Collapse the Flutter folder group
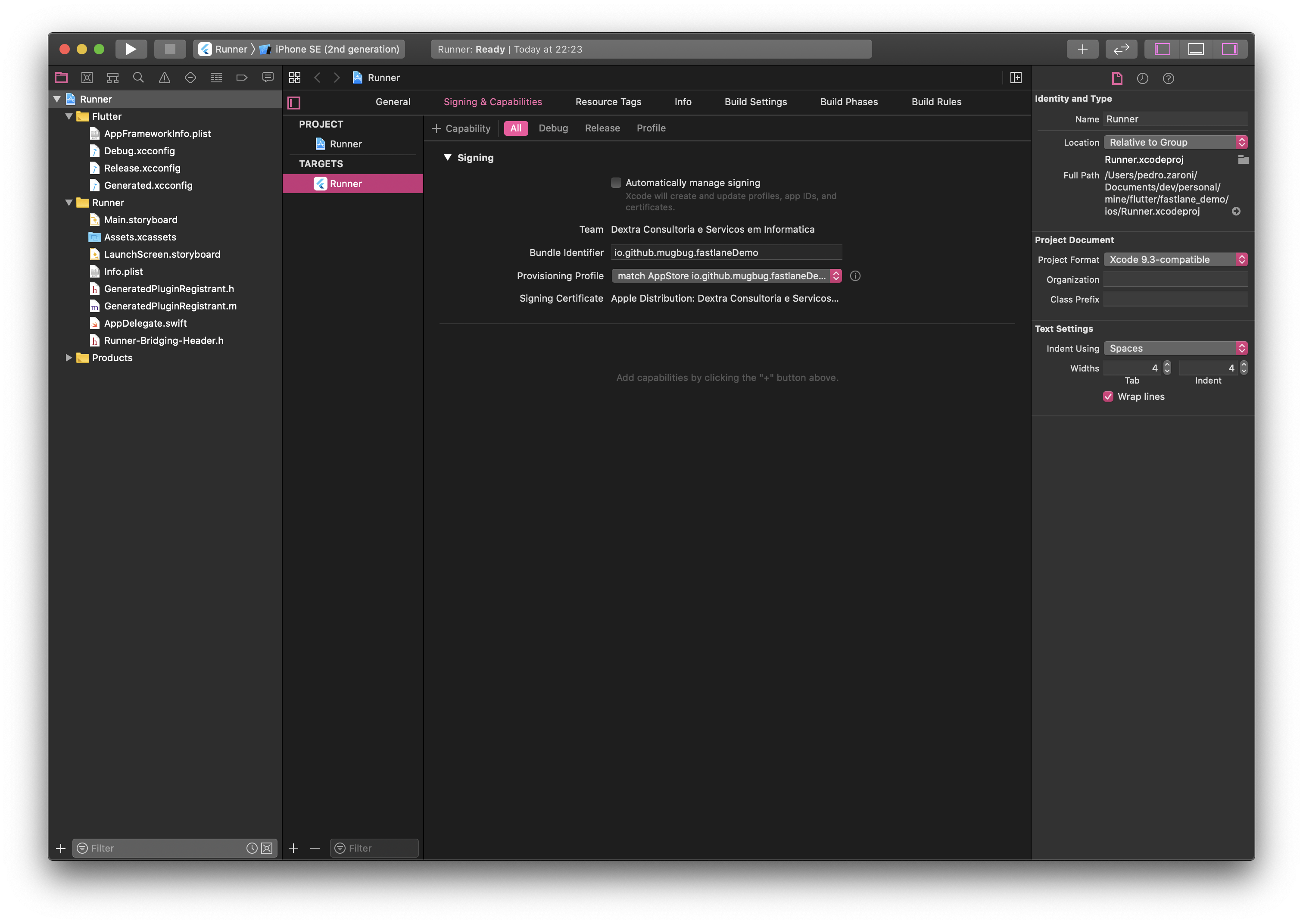The height and width of the screenshot is (924, 1303). coord(69,116)
